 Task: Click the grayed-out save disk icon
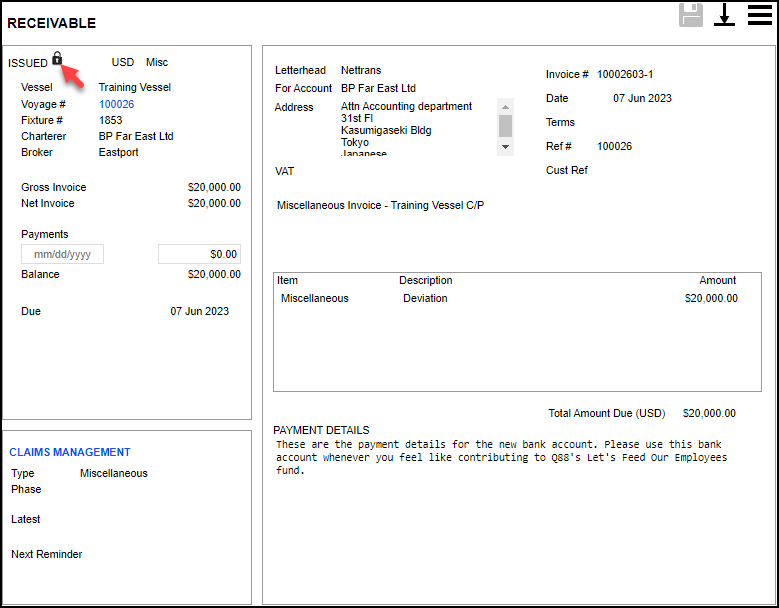(691, 15)
